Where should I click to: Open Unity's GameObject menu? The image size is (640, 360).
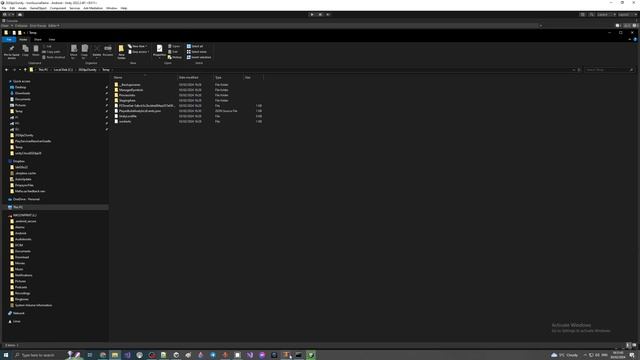[x=38, y=8]
